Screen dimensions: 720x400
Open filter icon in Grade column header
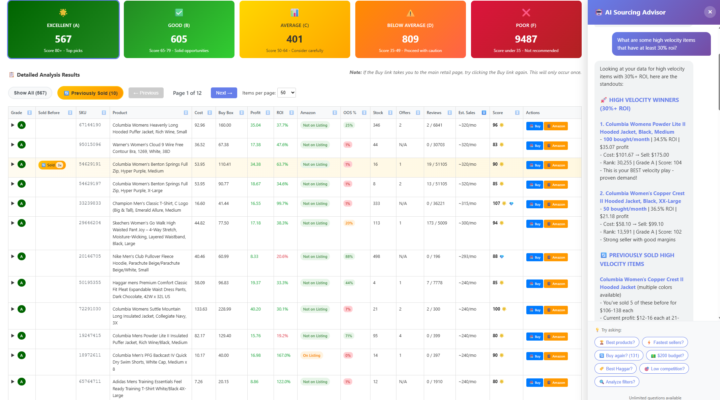point(29,113)
